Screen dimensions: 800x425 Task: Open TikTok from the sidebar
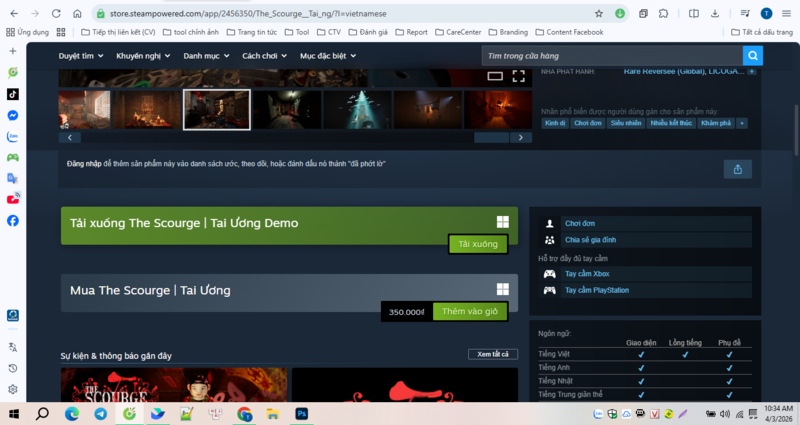pyautogui.click(x=13, y=94)
